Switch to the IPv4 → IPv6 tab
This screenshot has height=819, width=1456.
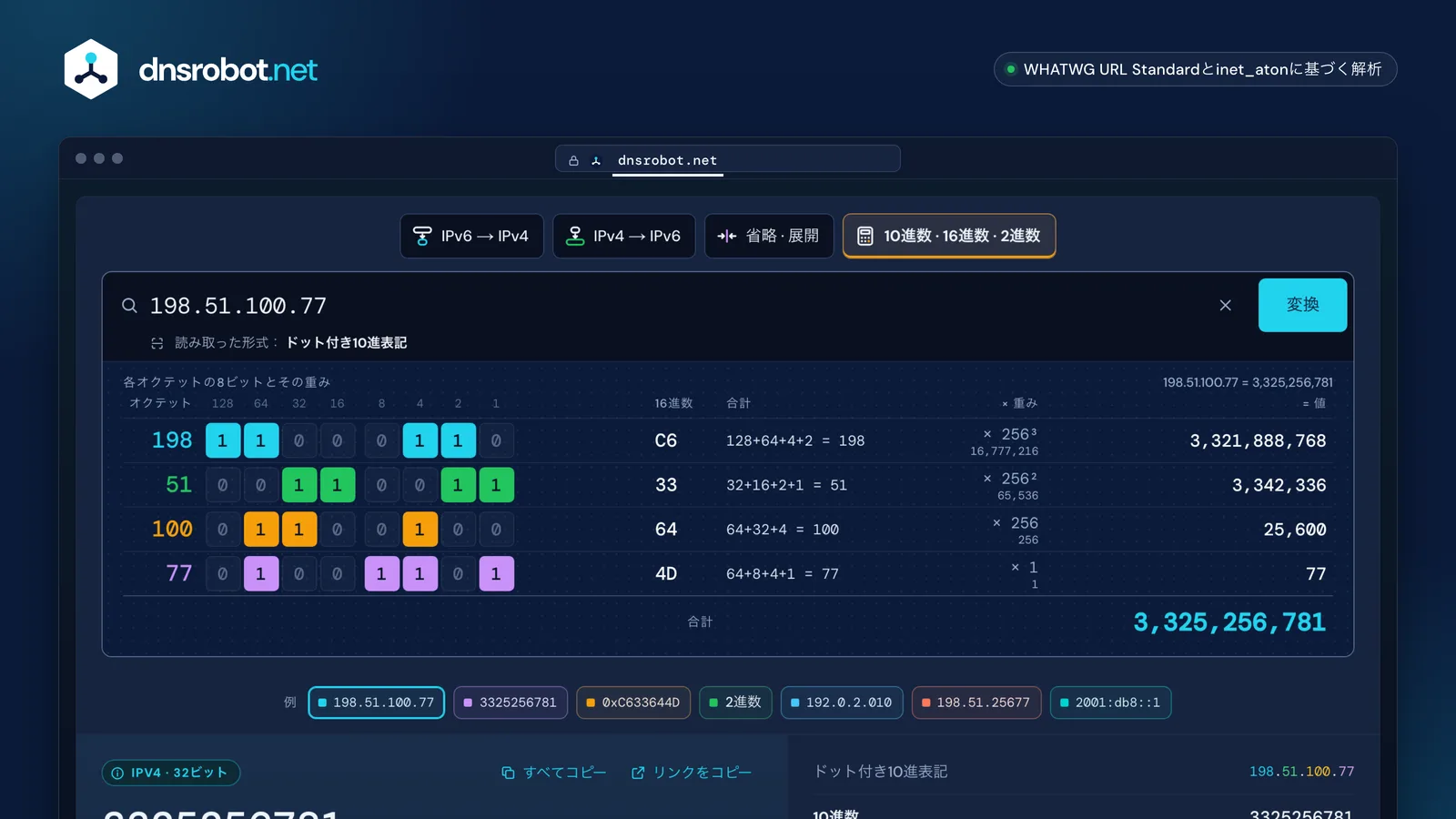pyautogui.click(x=624, y=236)
